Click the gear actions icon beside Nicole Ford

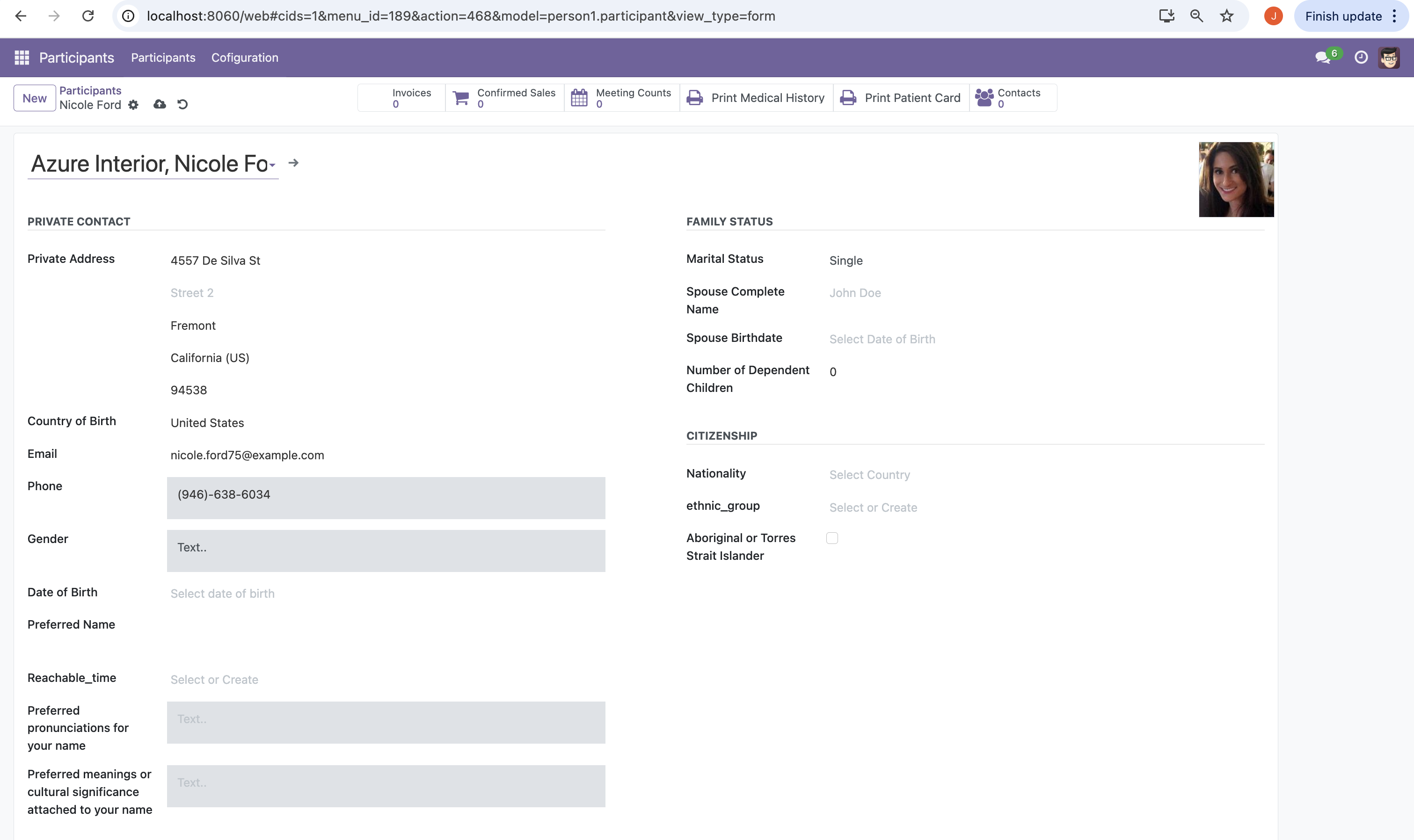click(x=133, y=105)
